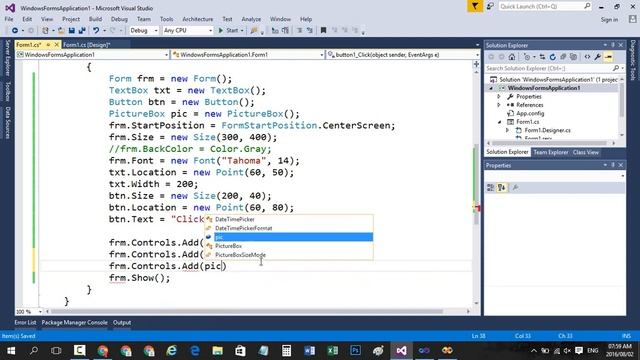Click the uncomment lines icon

[310, 31]
